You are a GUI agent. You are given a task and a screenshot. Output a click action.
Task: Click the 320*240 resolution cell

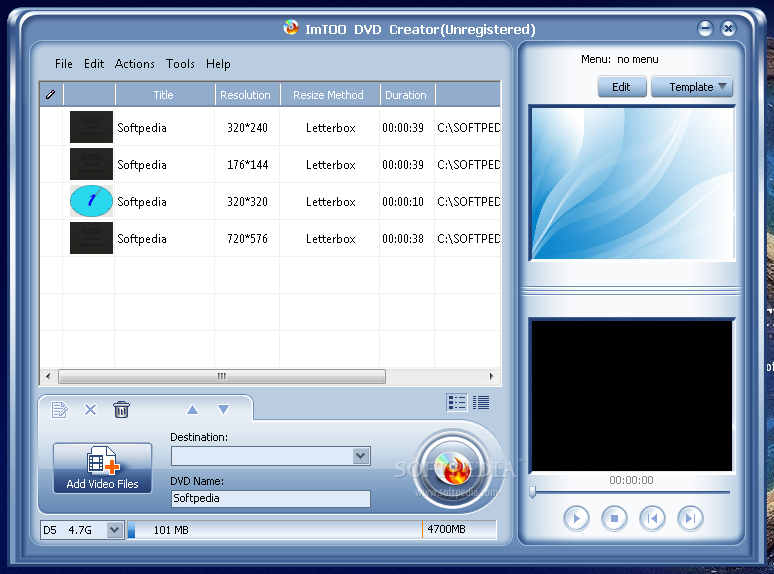pyautogui.click(x=247, y=128)
